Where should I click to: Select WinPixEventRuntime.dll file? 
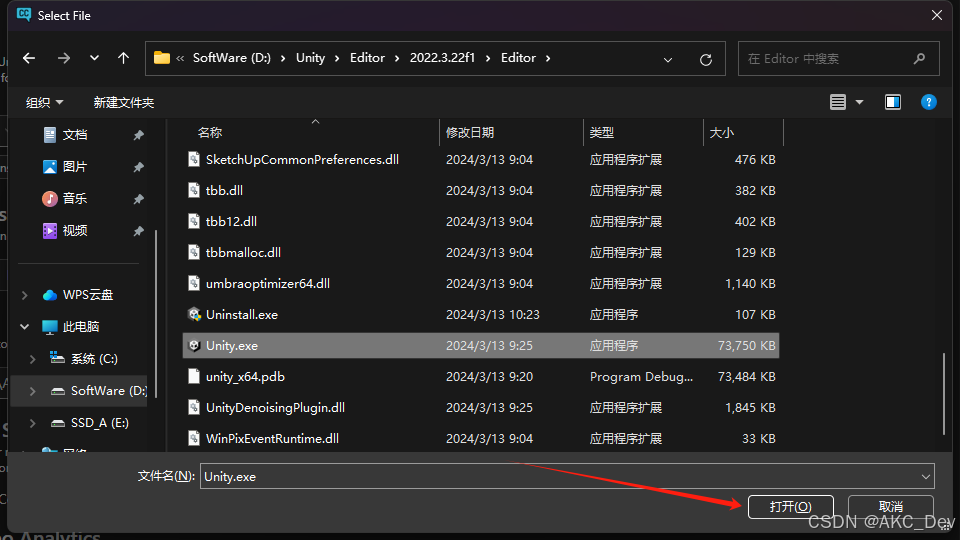point(481,438)
